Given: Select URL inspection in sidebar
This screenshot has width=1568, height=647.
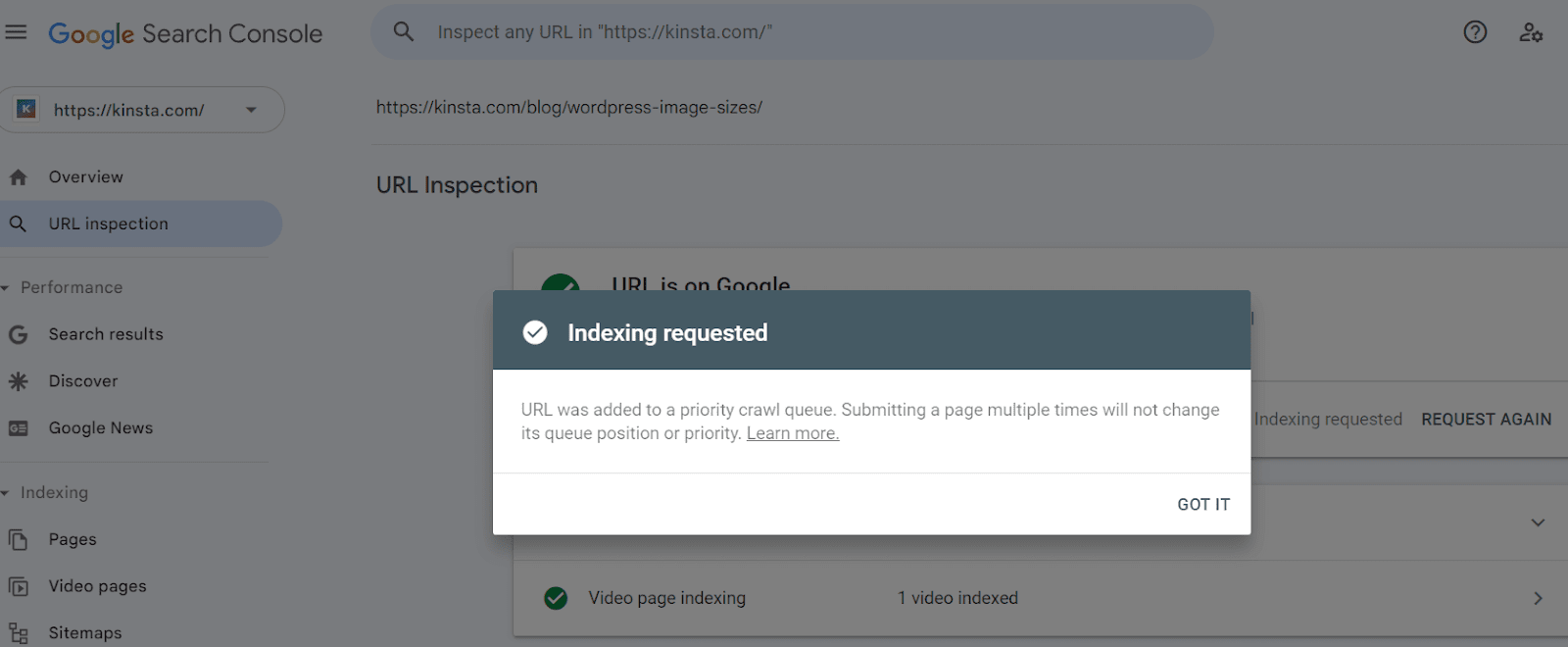Looking at the screenshot, I should 109,224.
